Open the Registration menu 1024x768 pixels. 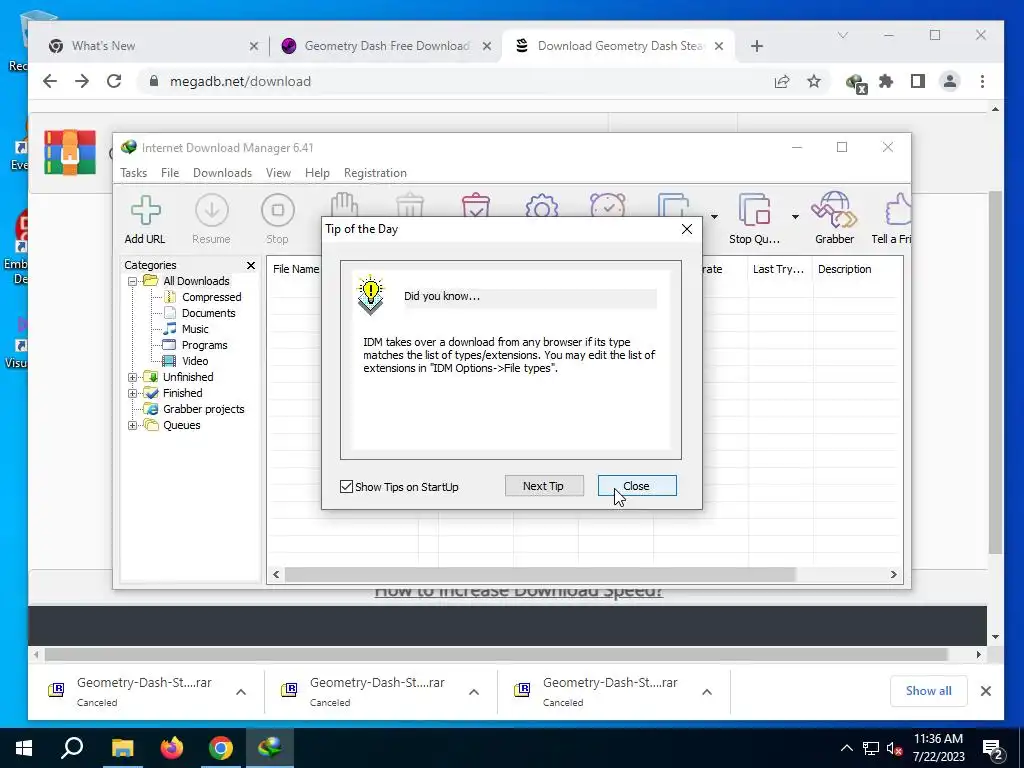click(375, 173)
